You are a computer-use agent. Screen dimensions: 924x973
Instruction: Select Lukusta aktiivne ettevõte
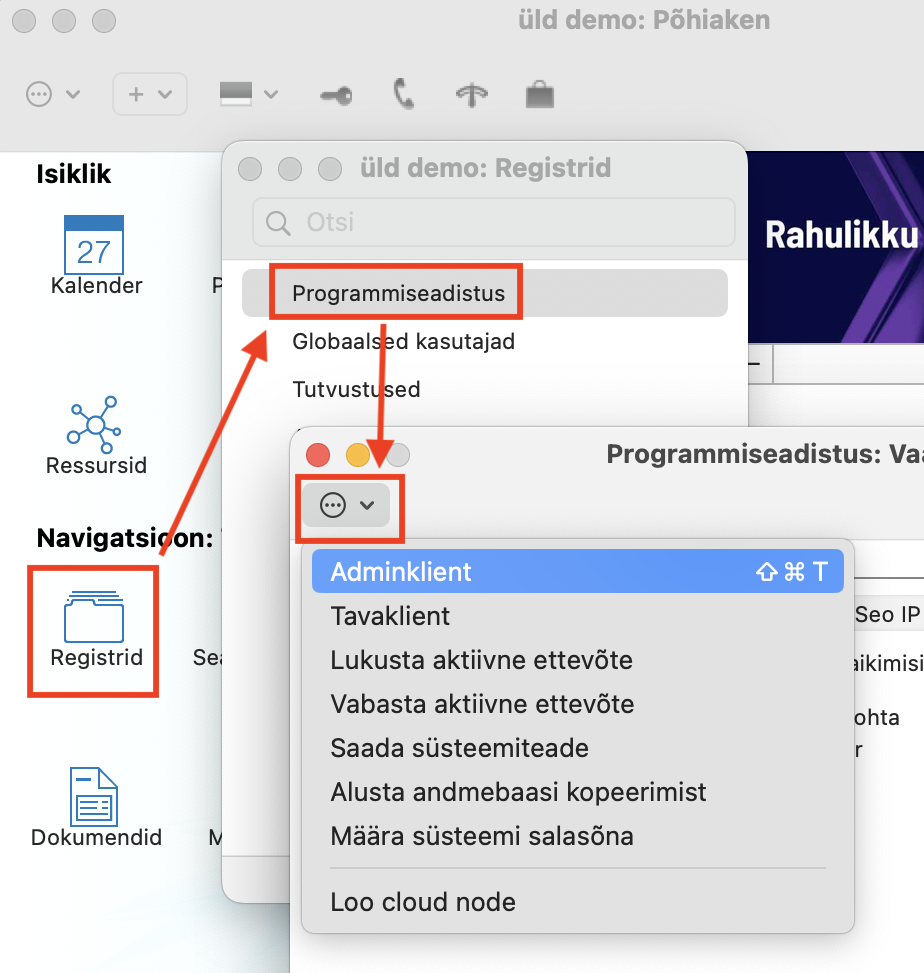(x=481, y=660)
